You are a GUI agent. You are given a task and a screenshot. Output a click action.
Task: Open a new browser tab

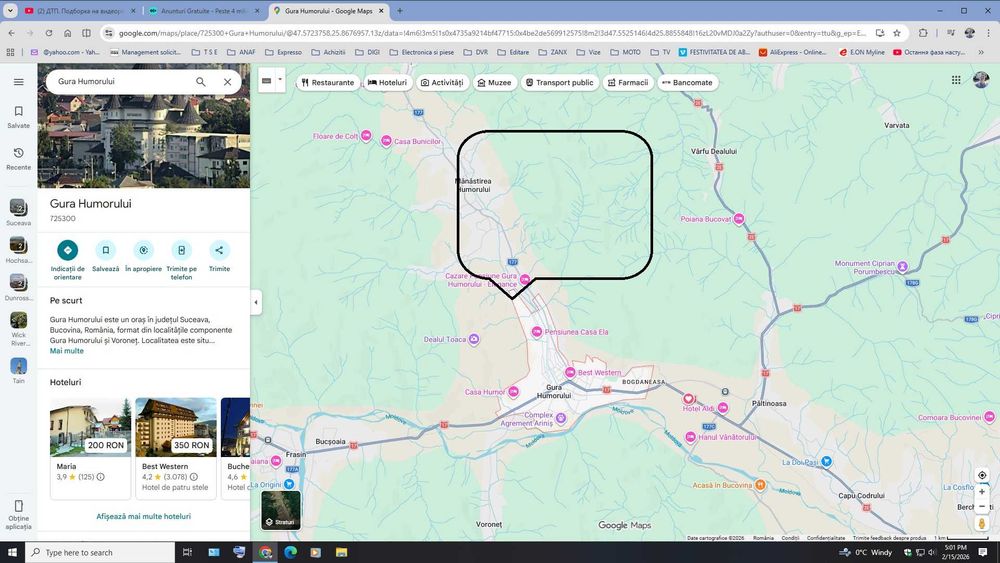[x=400, y=11]
